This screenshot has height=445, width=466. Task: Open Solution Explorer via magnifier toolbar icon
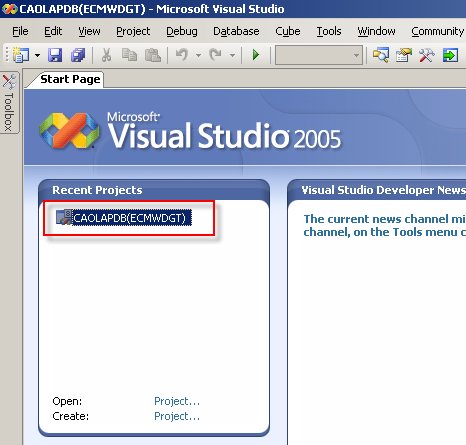point(381,55)
